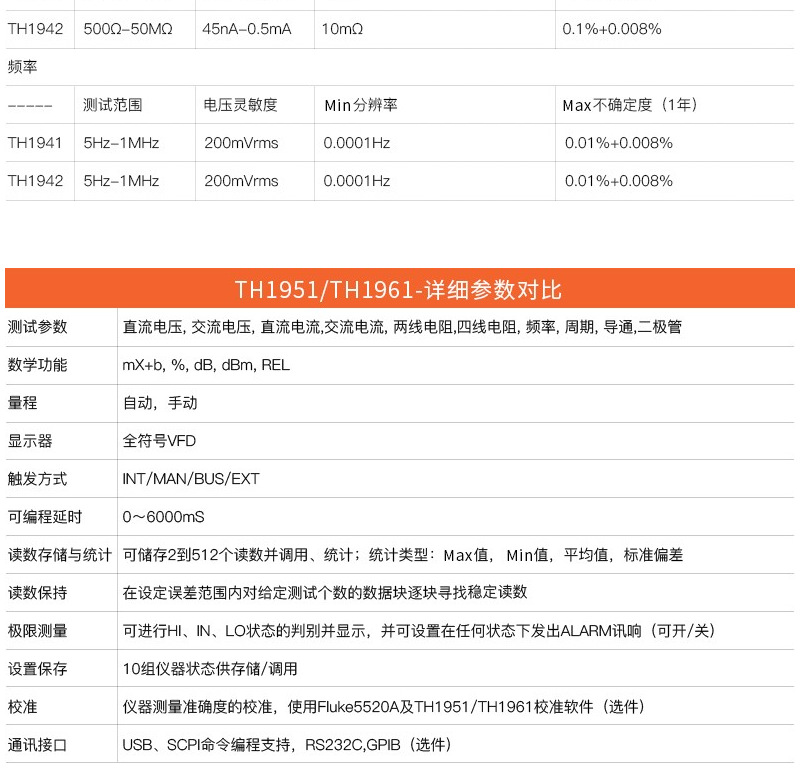
Task: Click the '极限测量' row label
Action: tap(37, 631)
